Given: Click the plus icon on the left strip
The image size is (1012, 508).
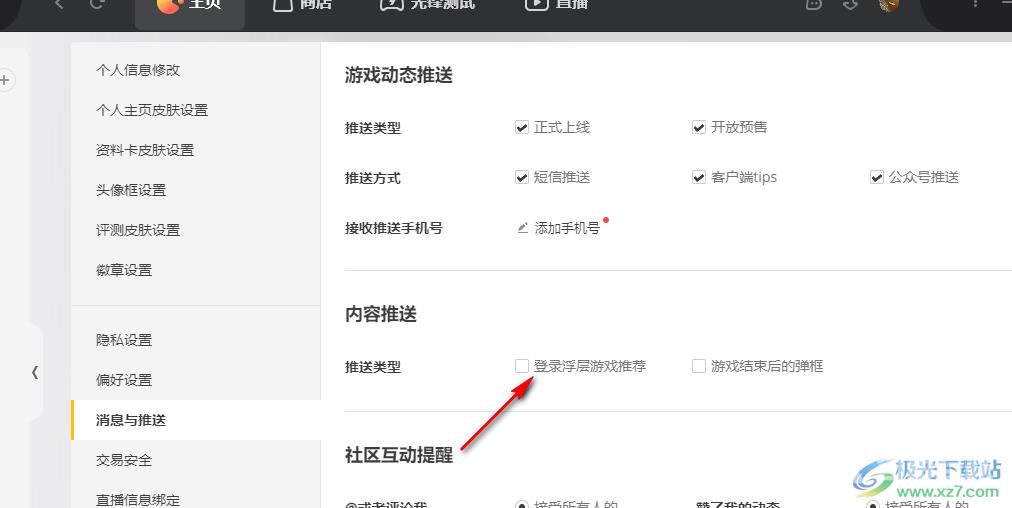Looking at the screenshot, I should coord(5,81).
